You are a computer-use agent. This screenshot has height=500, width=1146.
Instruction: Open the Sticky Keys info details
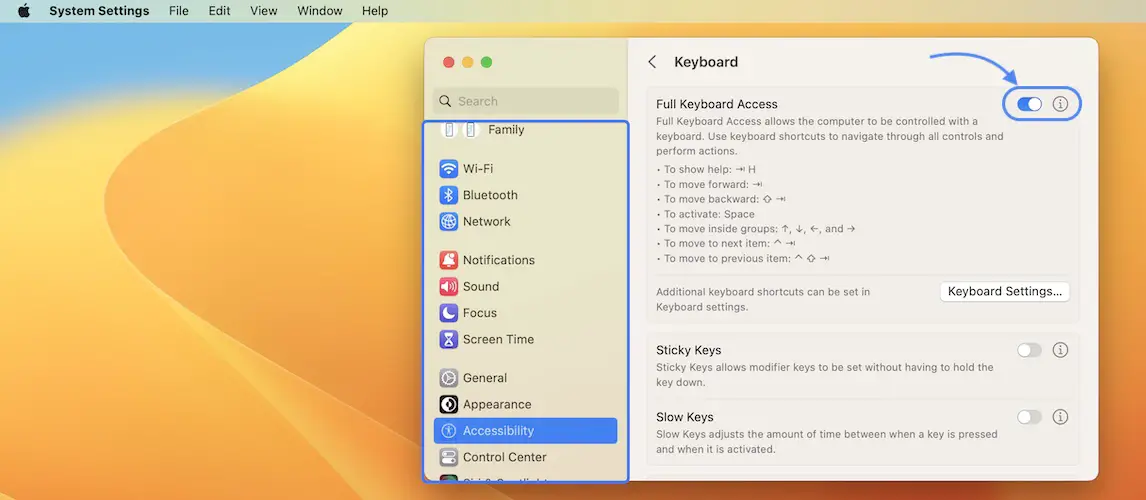click(x=1061, y=350)
